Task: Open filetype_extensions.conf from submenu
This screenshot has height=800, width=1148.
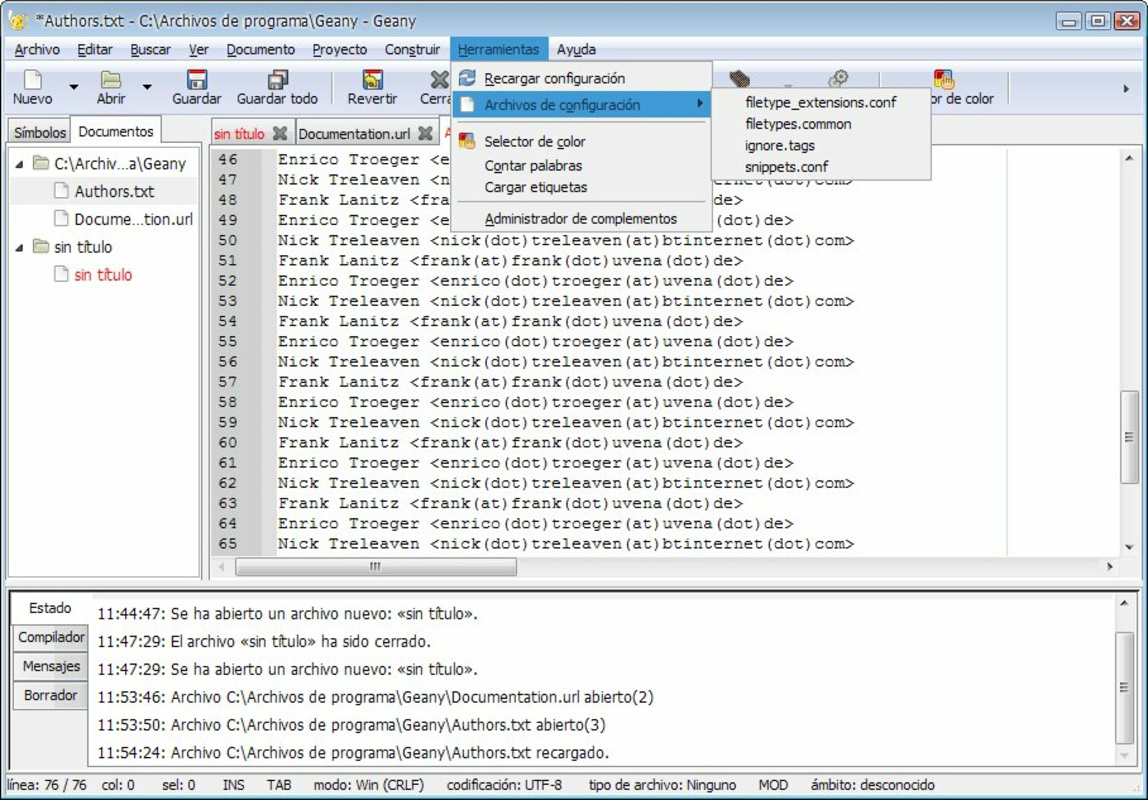Action: click(x=821, y=102)
